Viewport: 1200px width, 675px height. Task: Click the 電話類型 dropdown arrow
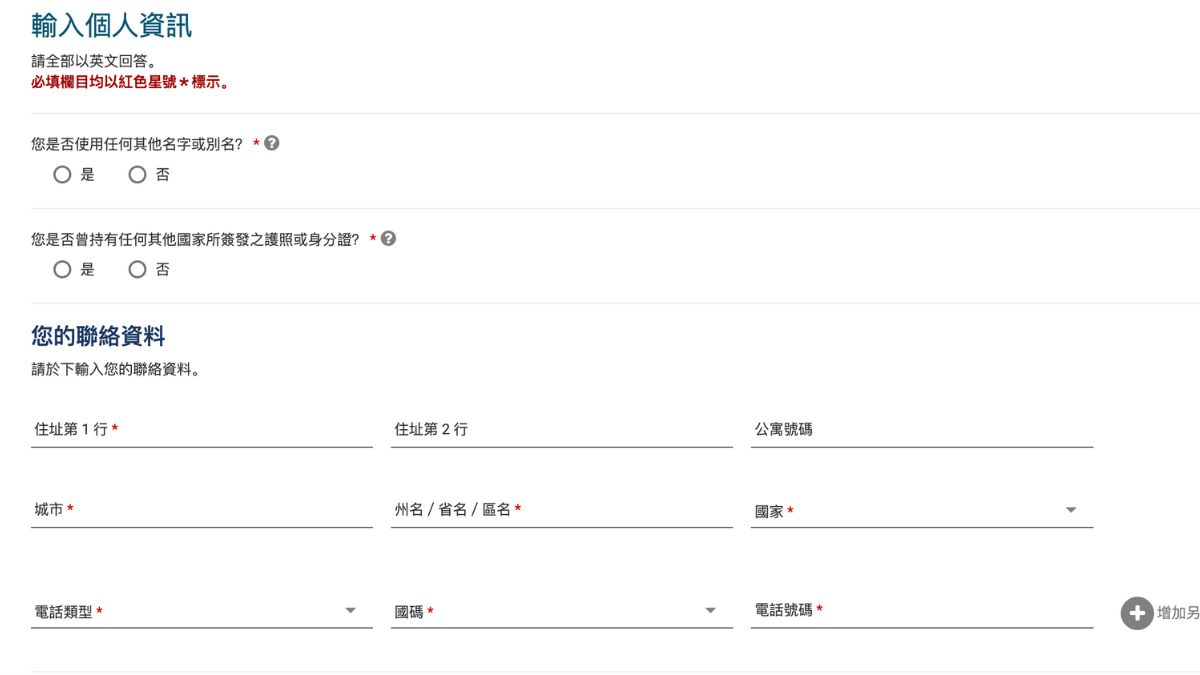click(x=351, y=610)
